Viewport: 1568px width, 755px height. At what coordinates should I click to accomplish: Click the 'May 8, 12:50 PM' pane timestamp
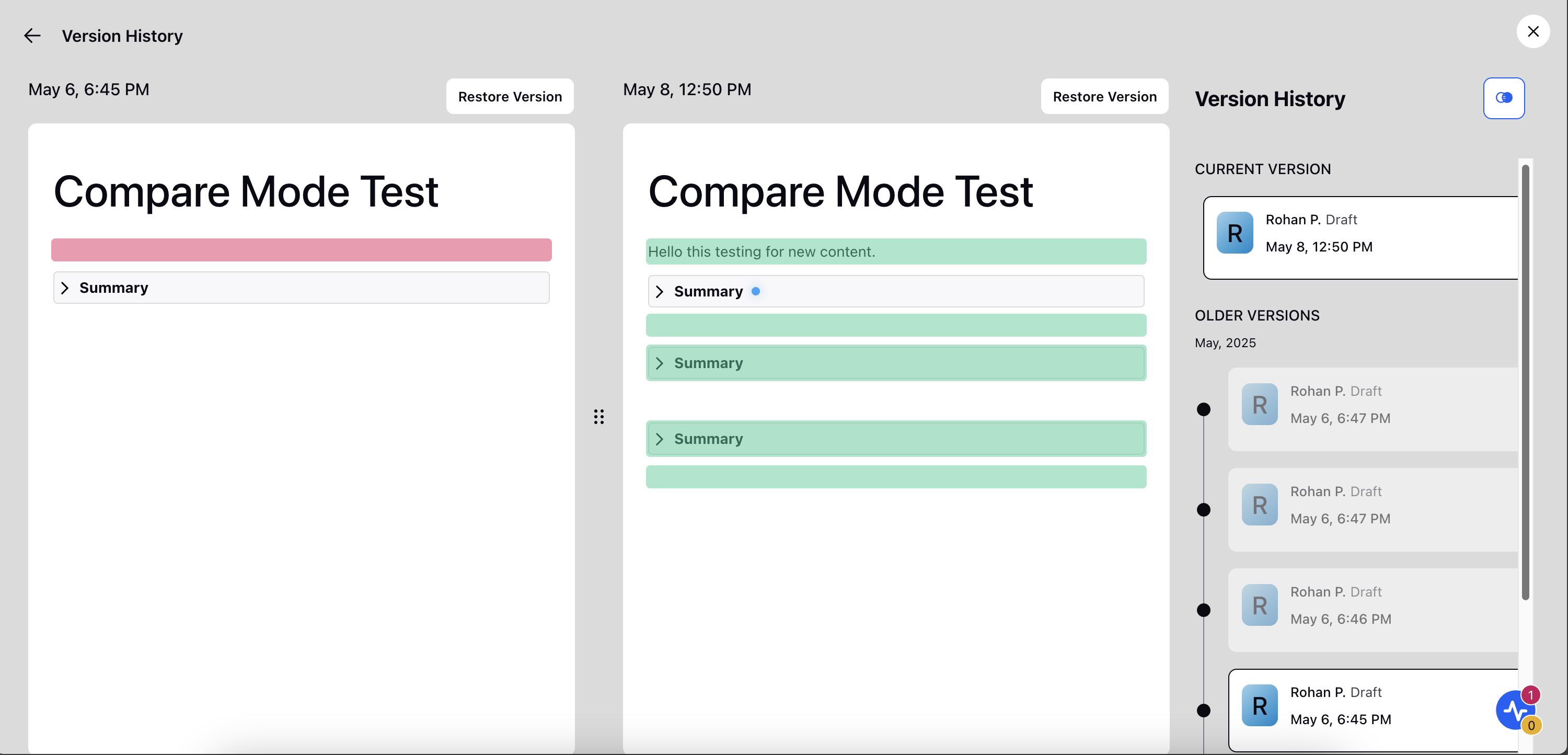[687, 89]
